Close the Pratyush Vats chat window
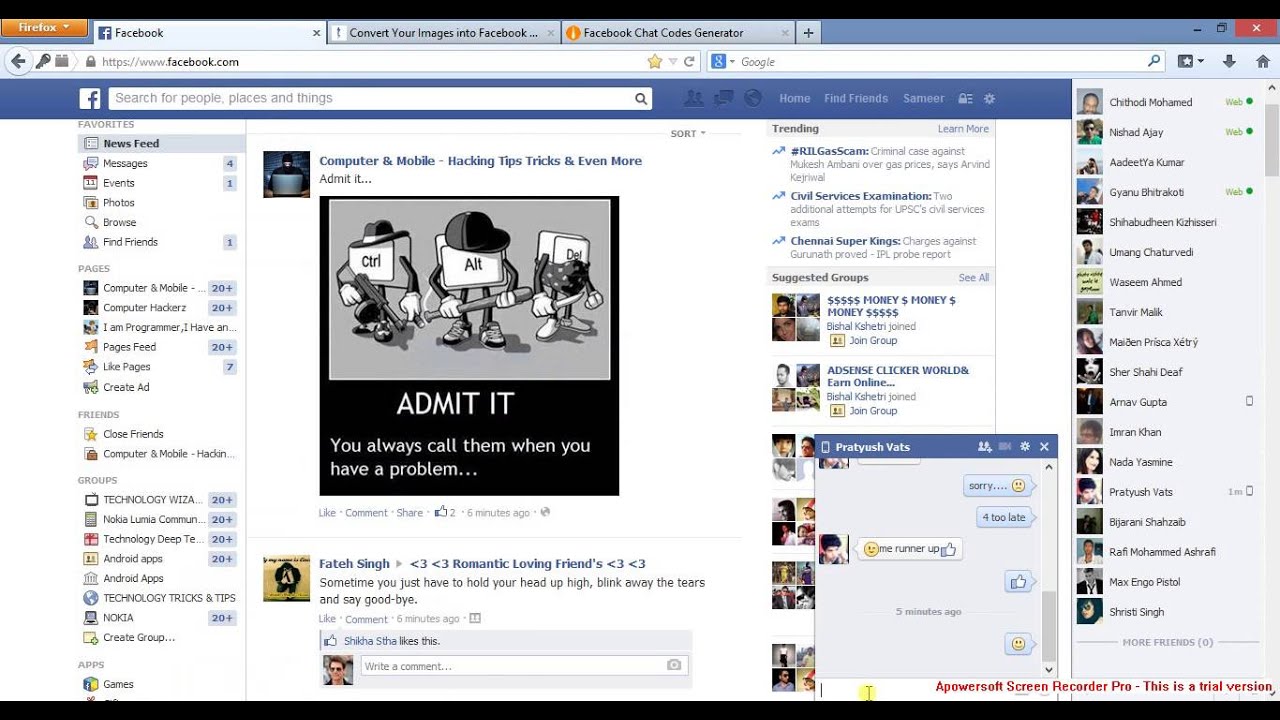Viewport: 1280px width, 720px height. point(1044,447)
